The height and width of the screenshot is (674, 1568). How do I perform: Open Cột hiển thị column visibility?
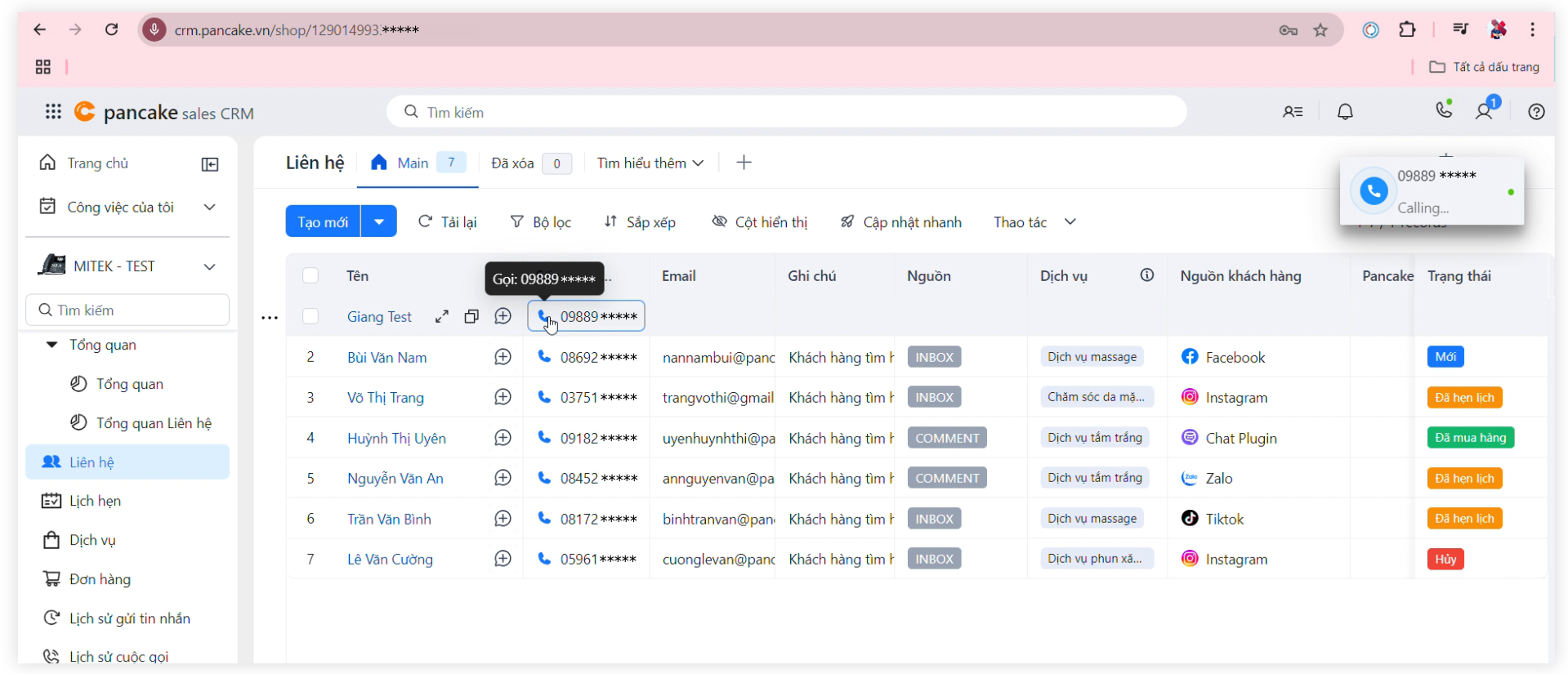759,222
